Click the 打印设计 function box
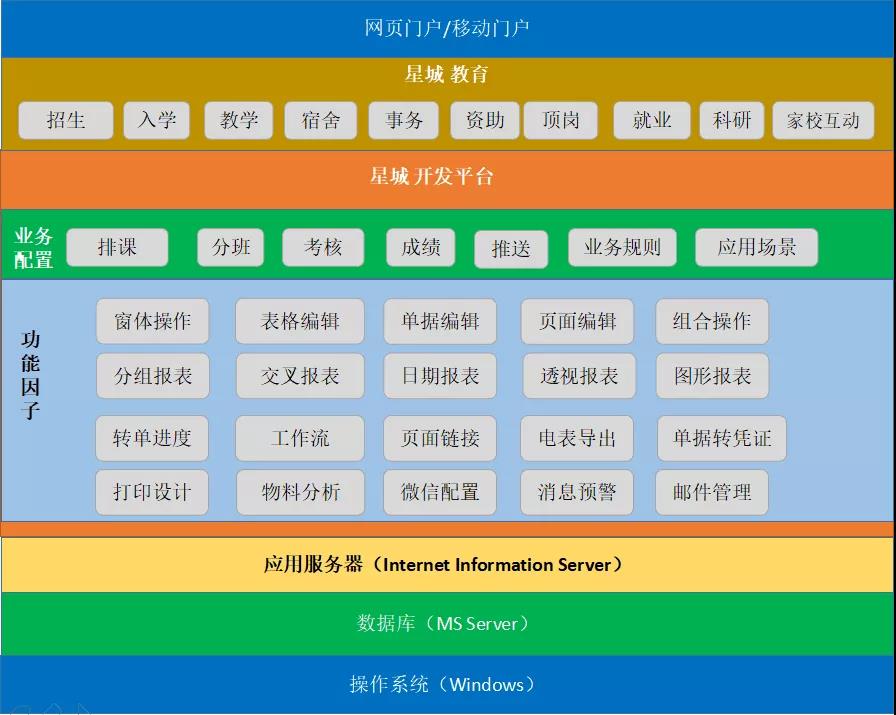Image resolution: width=896 pixels, height=715 pixels. tap(152, 492)
